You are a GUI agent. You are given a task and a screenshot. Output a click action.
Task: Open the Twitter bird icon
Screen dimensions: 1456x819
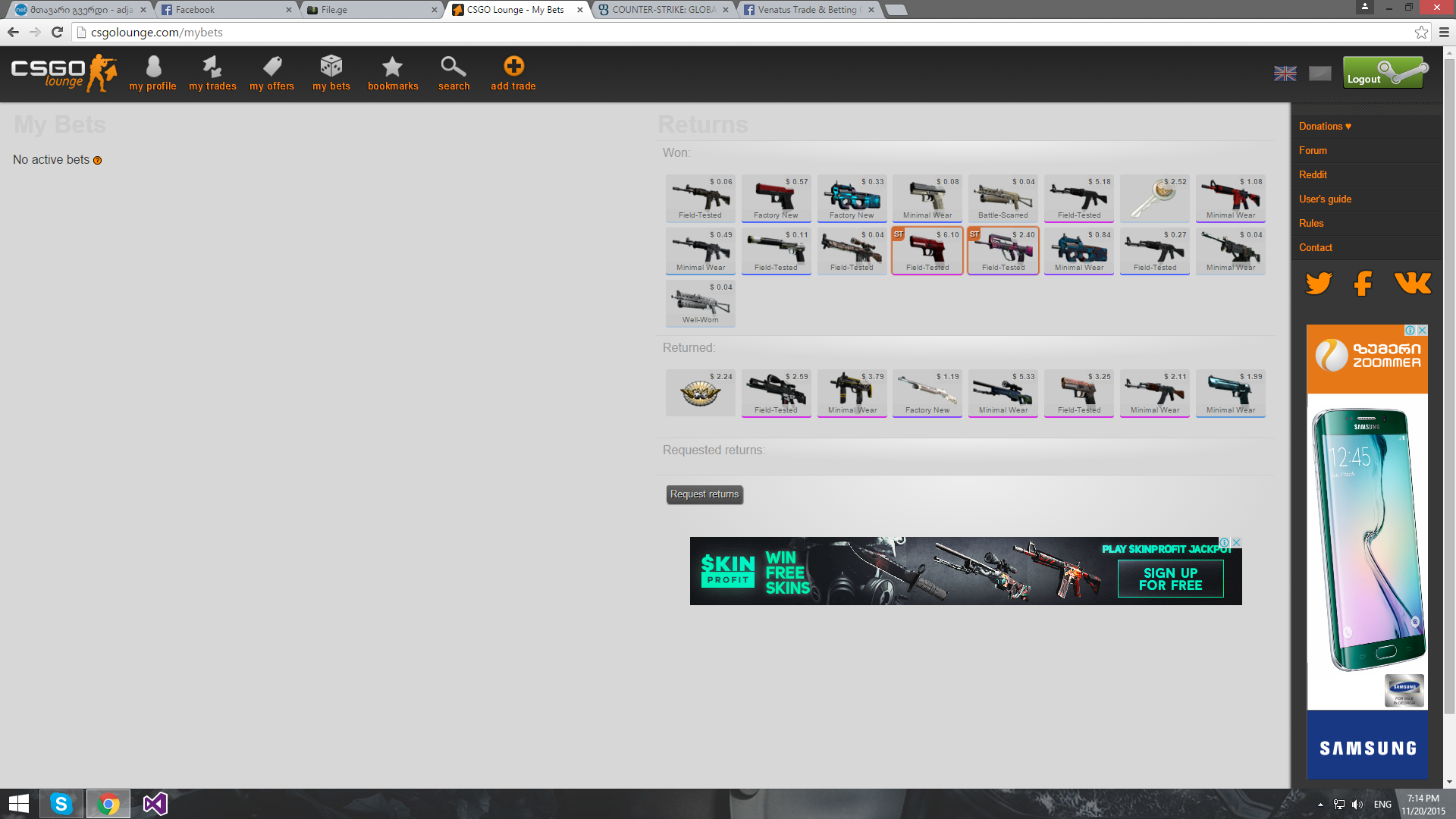click(x=1319, y=283)
